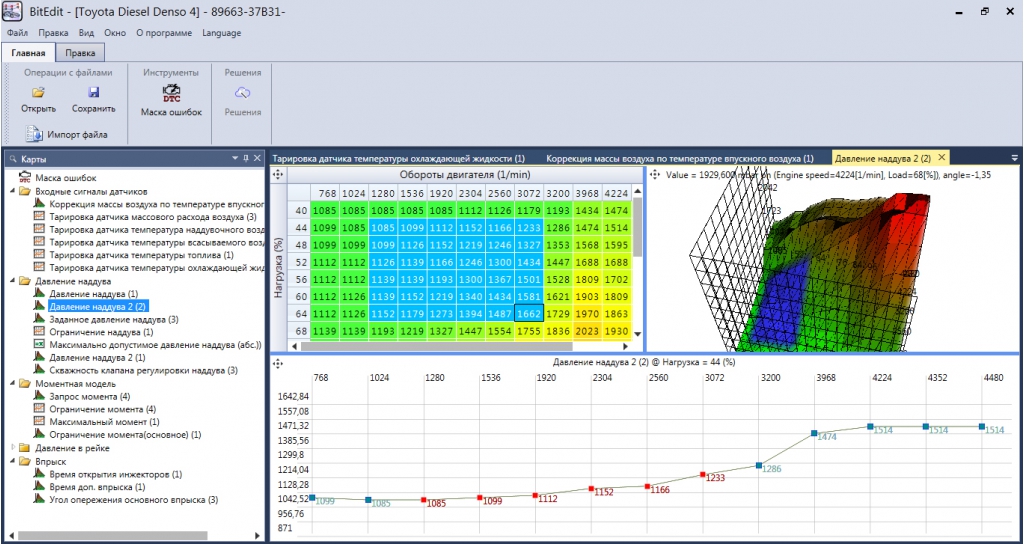Open the Вид menu
The height and width of the screenshot is (544, 1024).
86,33
